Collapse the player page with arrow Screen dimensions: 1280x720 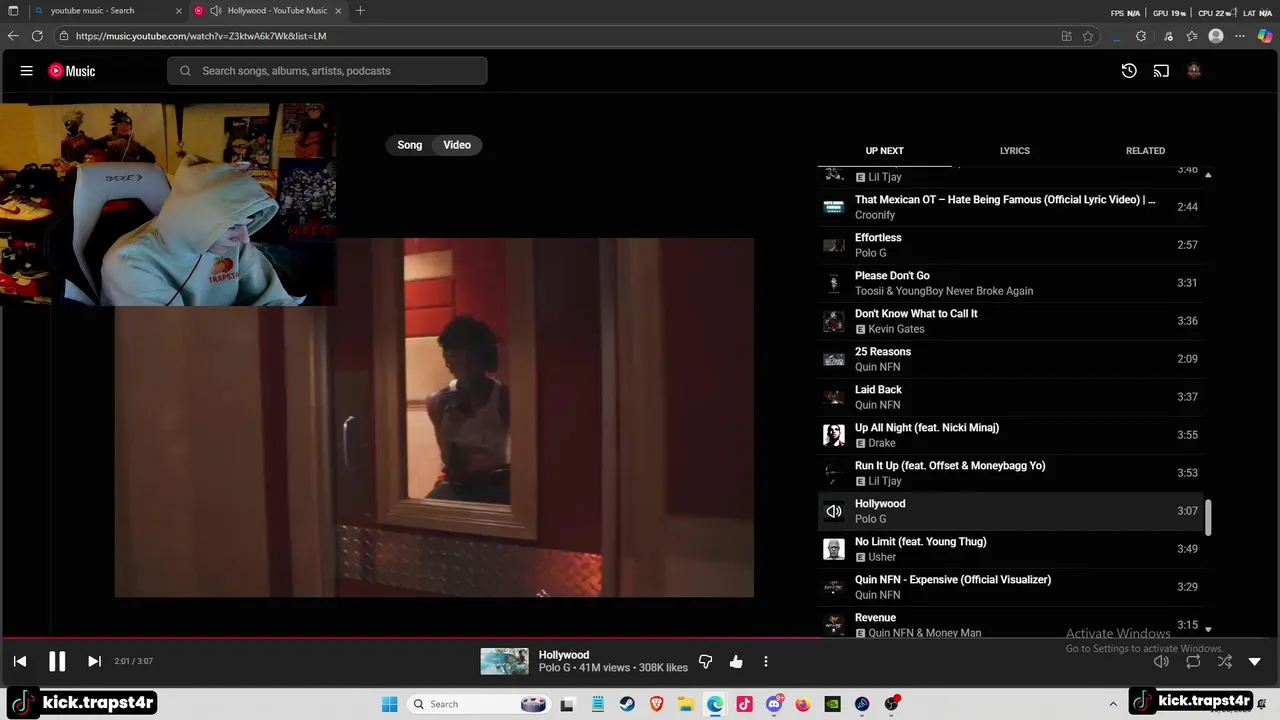(1255, 661)
